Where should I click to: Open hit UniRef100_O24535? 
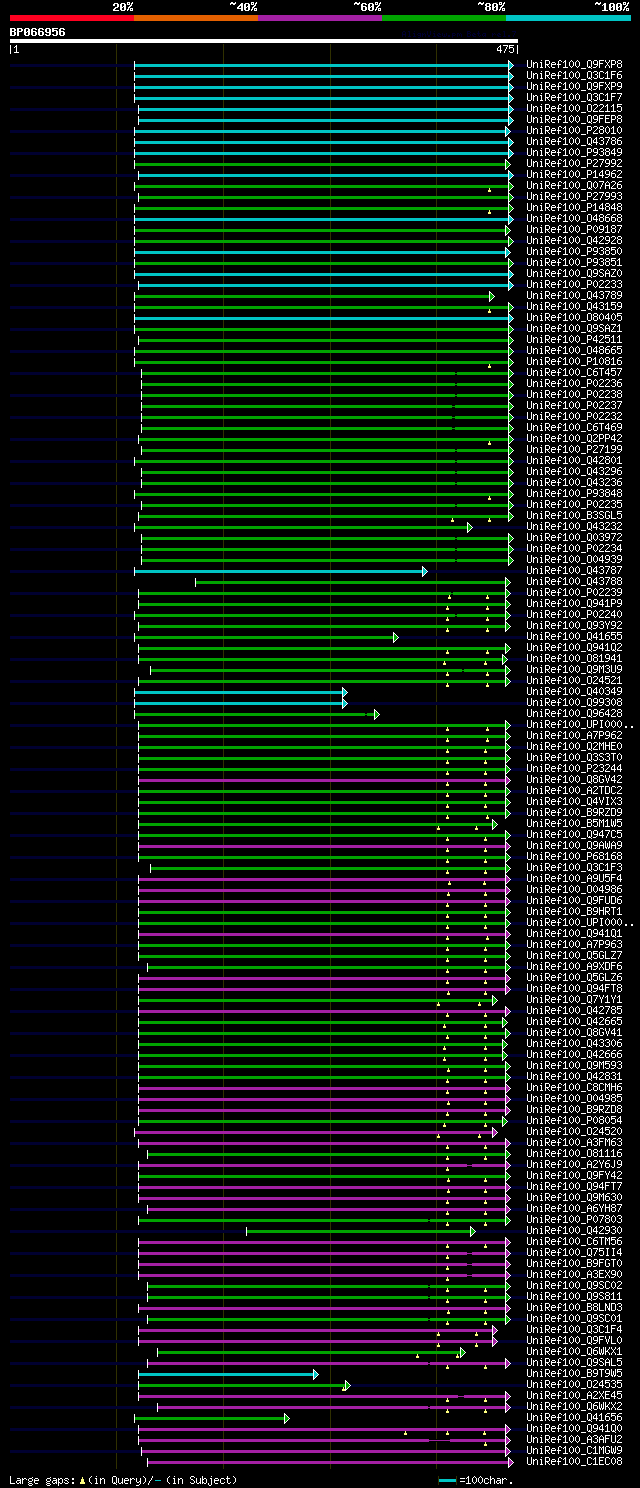pos(574,1385)
